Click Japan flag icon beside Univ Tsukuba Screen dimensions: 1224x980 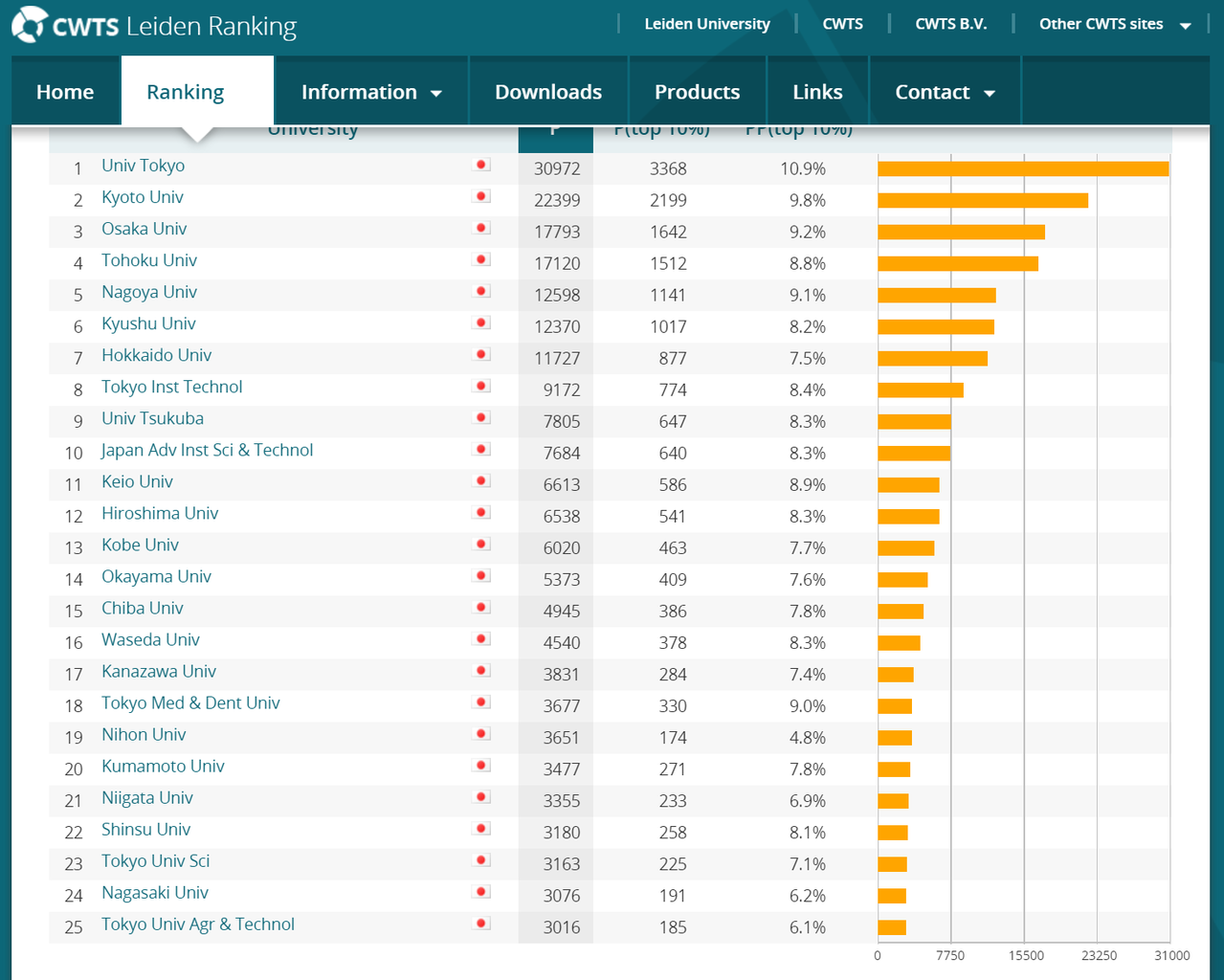[x=482, y=417]
